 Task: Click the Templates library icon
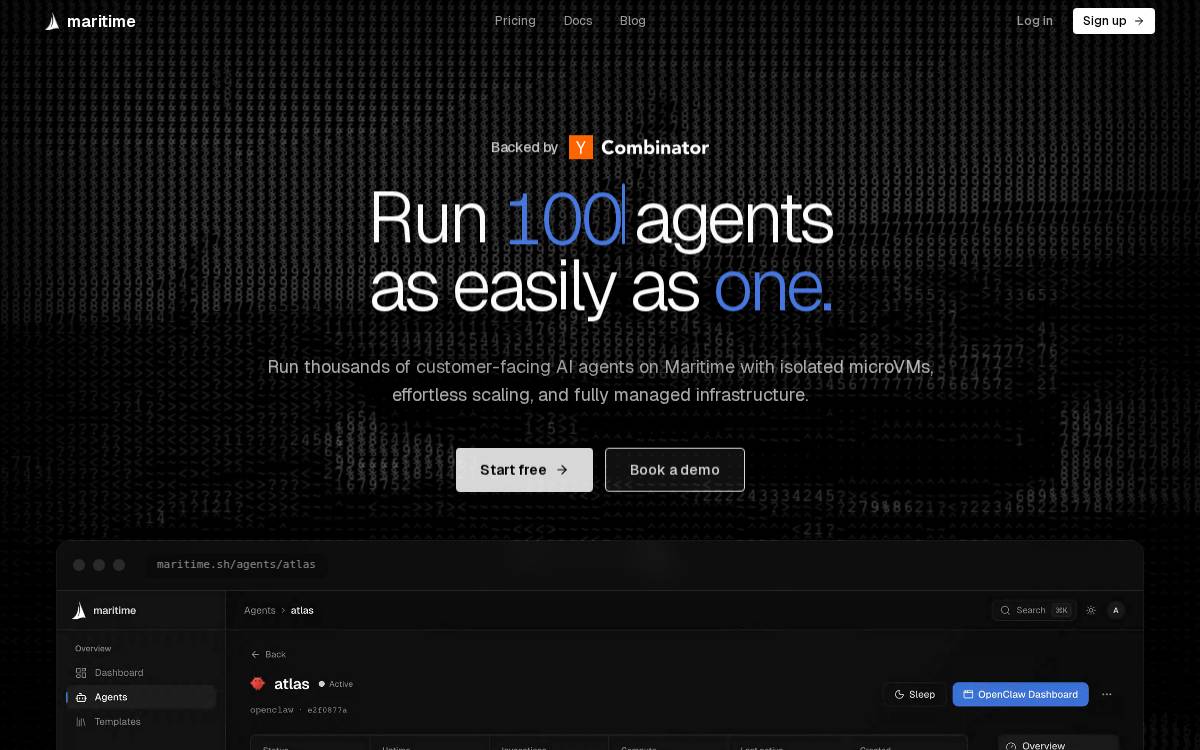click(x=81, y=722)
